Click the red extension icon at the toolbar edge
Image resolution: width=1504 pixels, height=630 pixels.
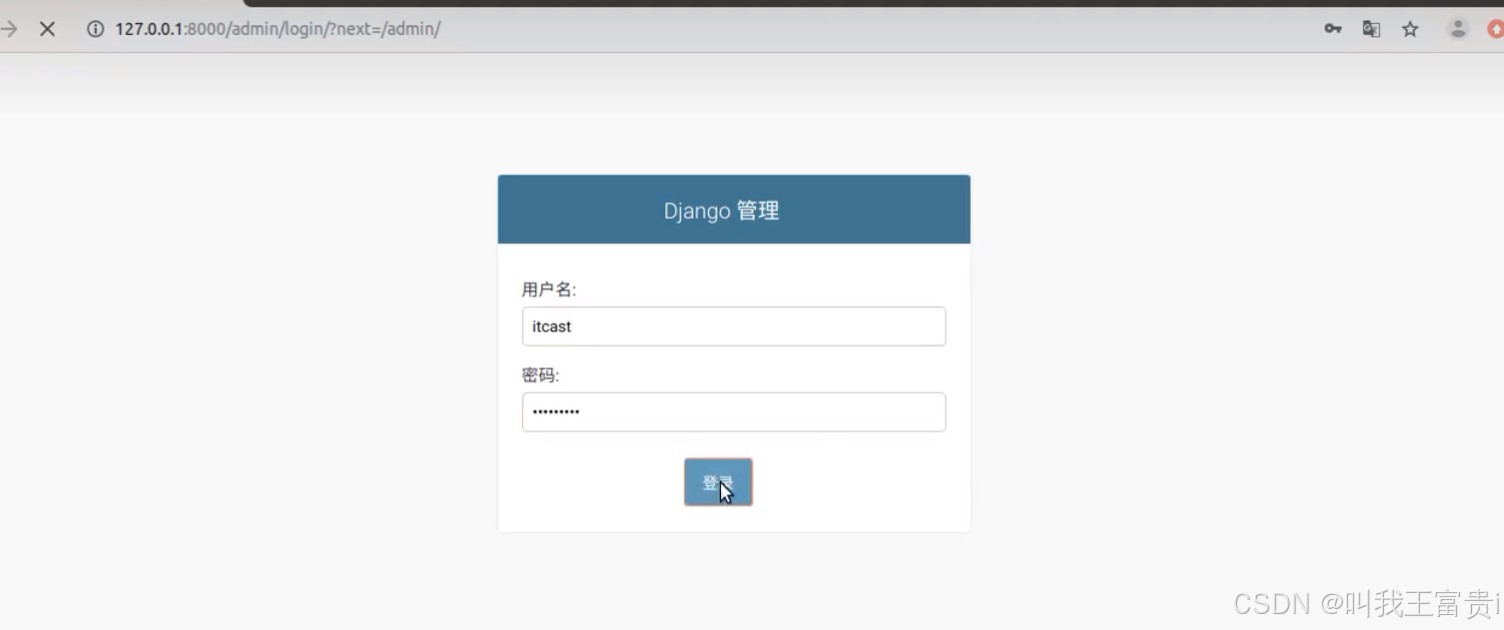coord(1496,29)
